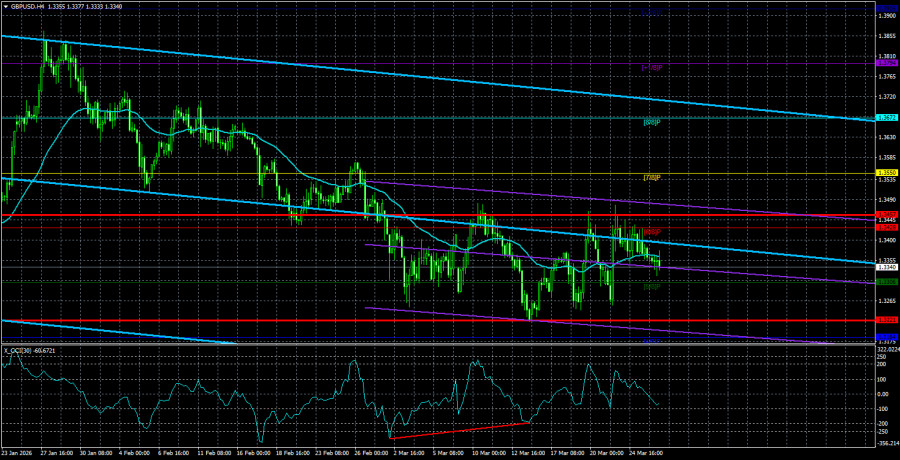Select the yellow 1.3550 price tag
The height and width of the screenshot is (460, 900).
[x=886, y=173]
